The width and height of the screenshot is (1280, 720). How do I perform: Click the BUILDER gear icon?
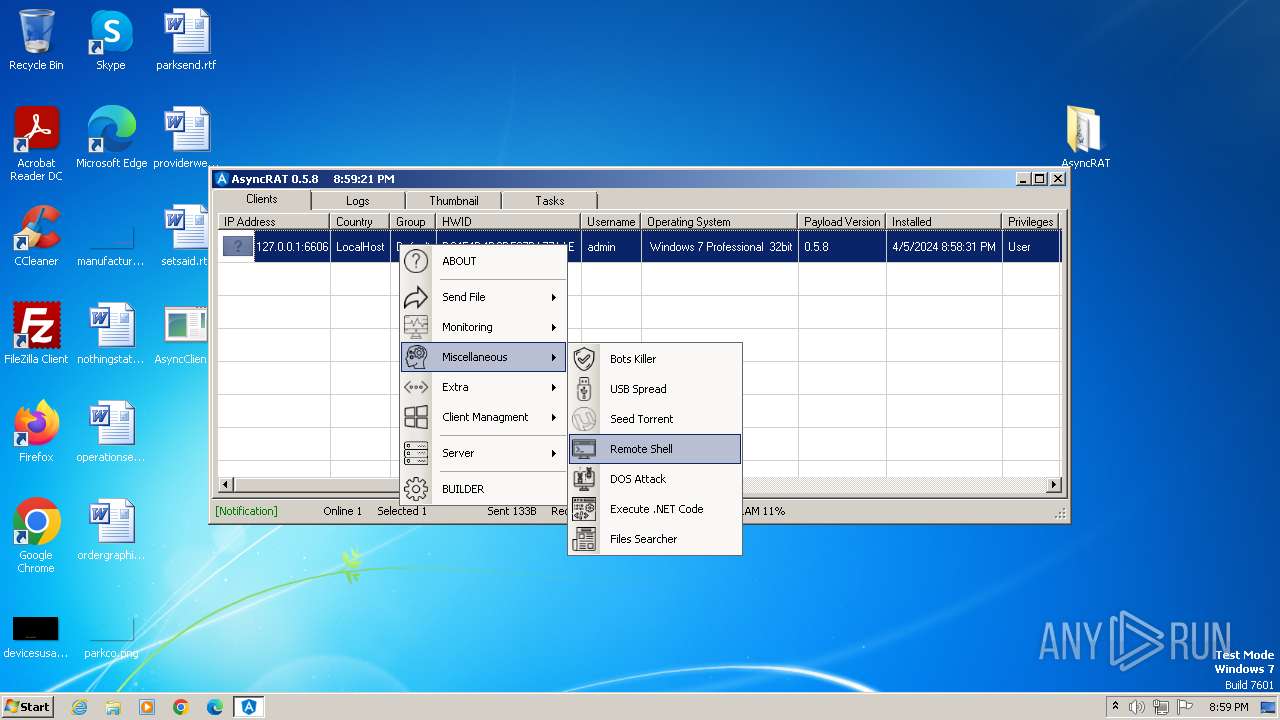click(416, 489)
